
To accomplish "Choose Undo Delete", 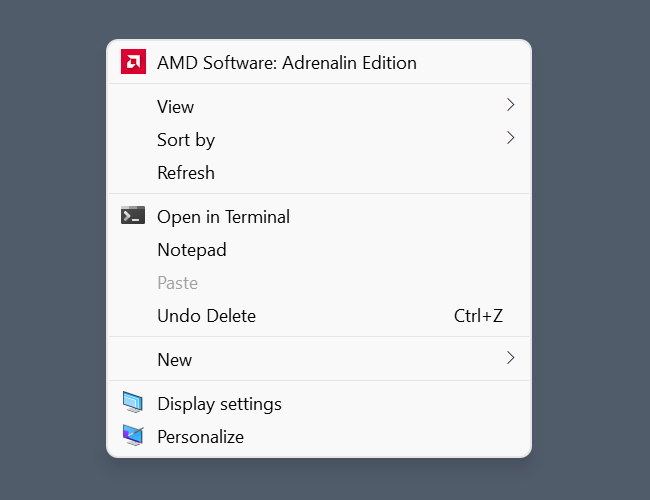I will [x=206, y=316].
